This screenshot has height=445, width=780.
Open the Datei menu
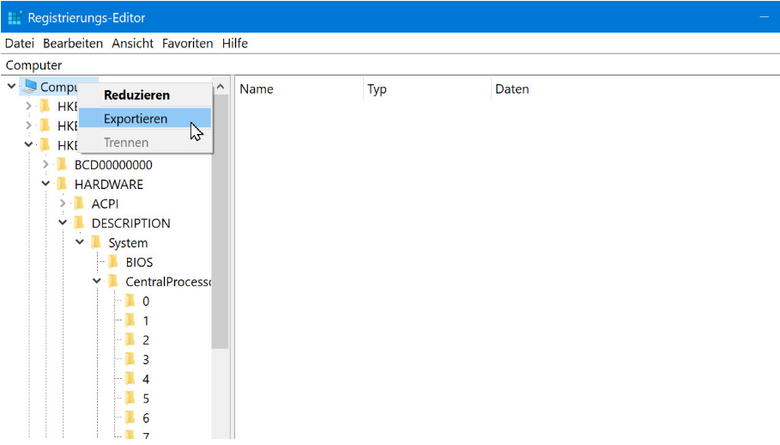19,43
